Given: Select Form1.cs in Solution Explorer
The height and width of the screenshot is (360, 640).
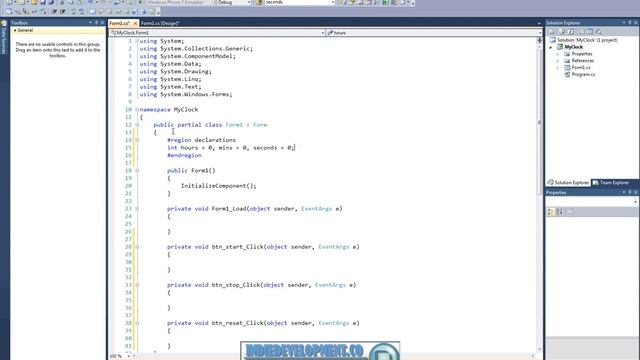Looking at the screenshot, I should pyautogui.click(x=580, y=68).
